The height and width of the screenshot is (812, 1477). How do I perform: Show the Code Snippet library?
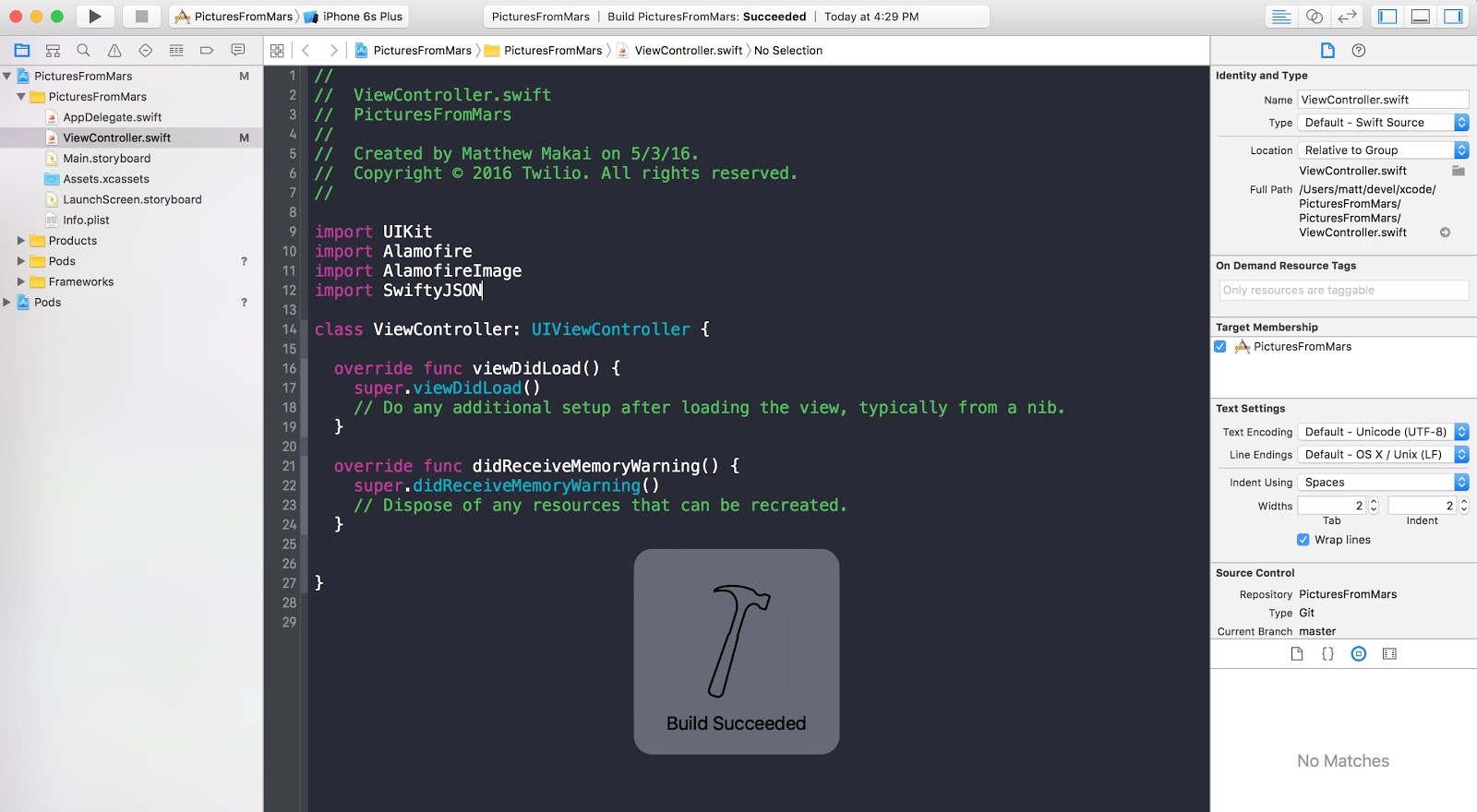click(1327, 654)
